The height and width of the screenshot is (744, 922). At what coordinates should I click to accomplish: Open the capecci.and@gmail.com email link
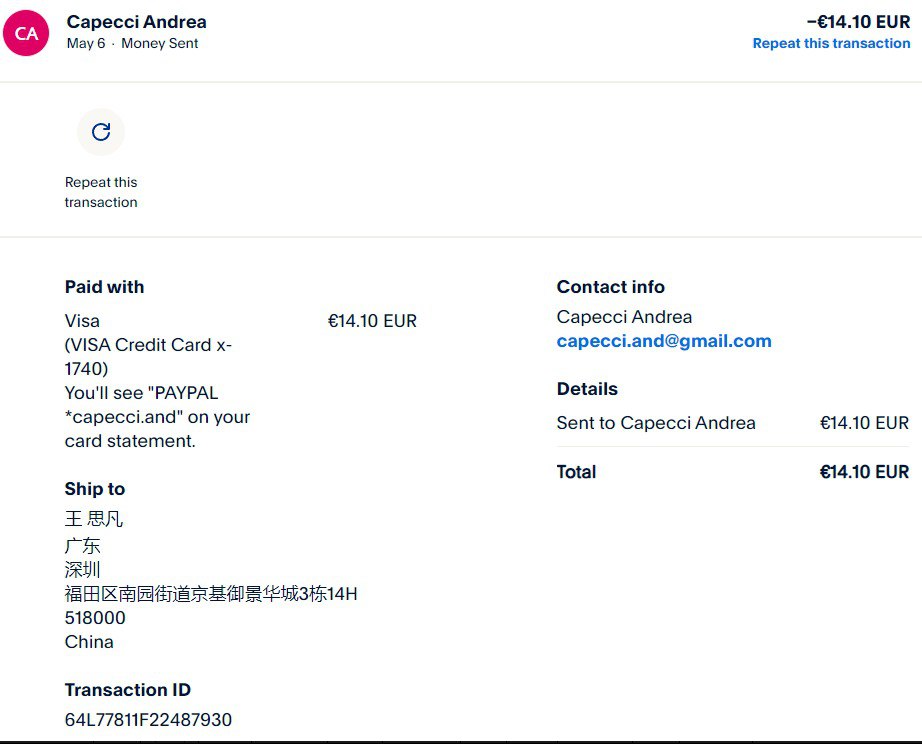[664, 341]
